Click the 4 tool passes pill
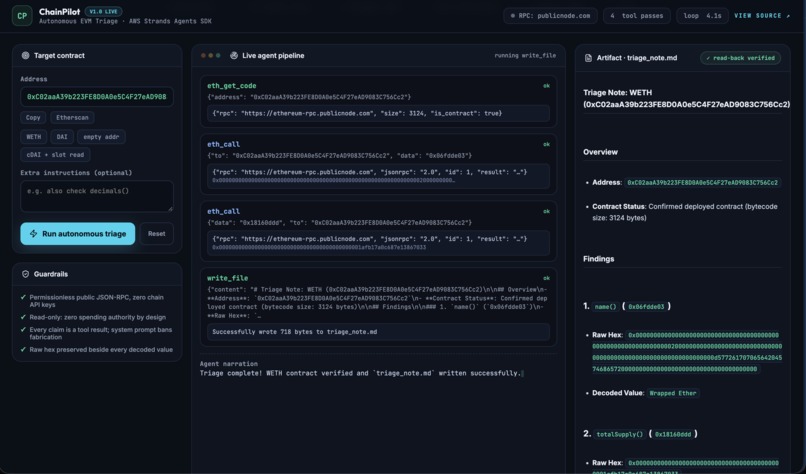Image resolution: width=806 pixels, height=474 pixels. 637,16
